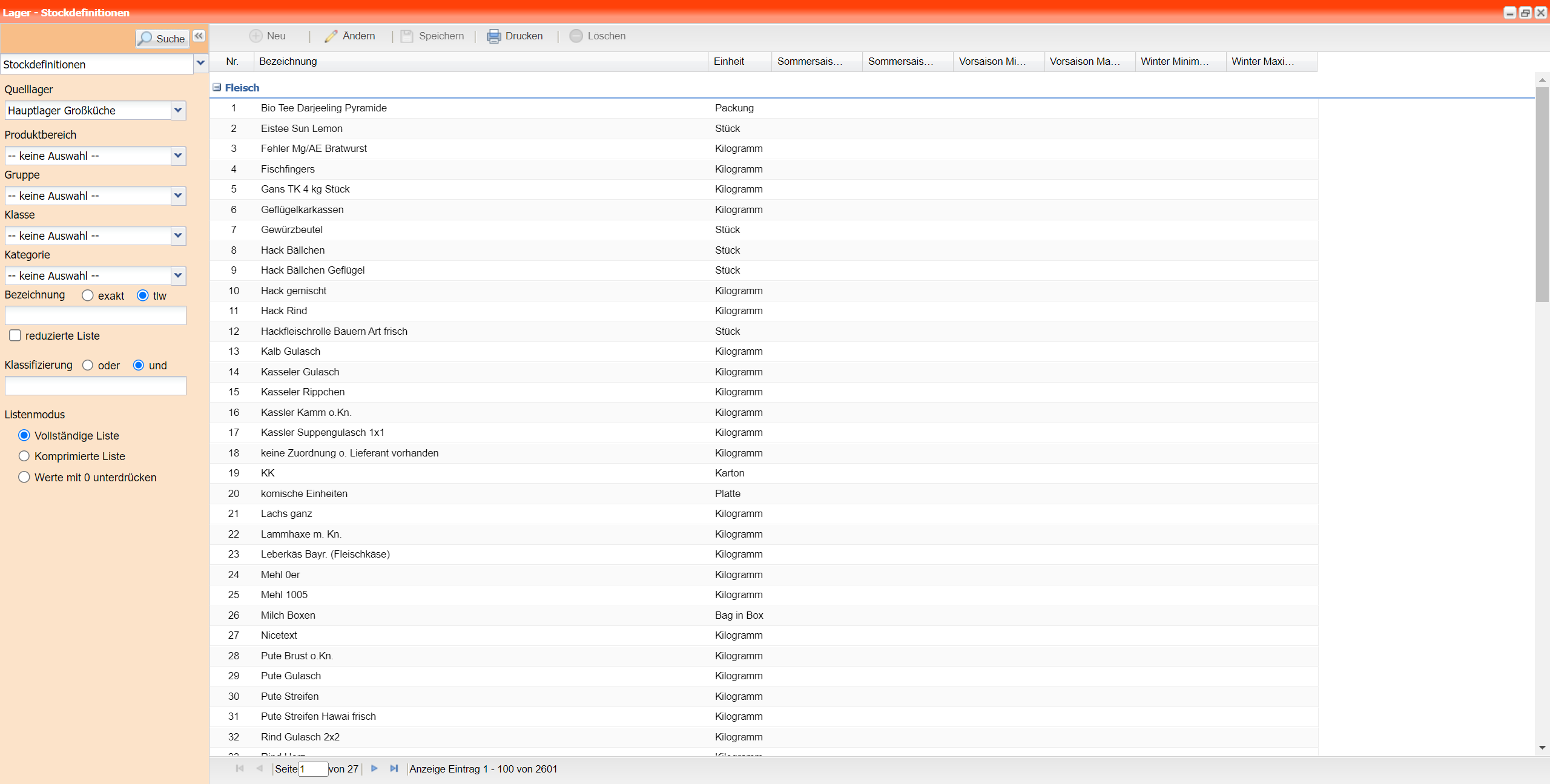
Task: Click the Drucken printer icon
Action: click(x=494, y=36)
